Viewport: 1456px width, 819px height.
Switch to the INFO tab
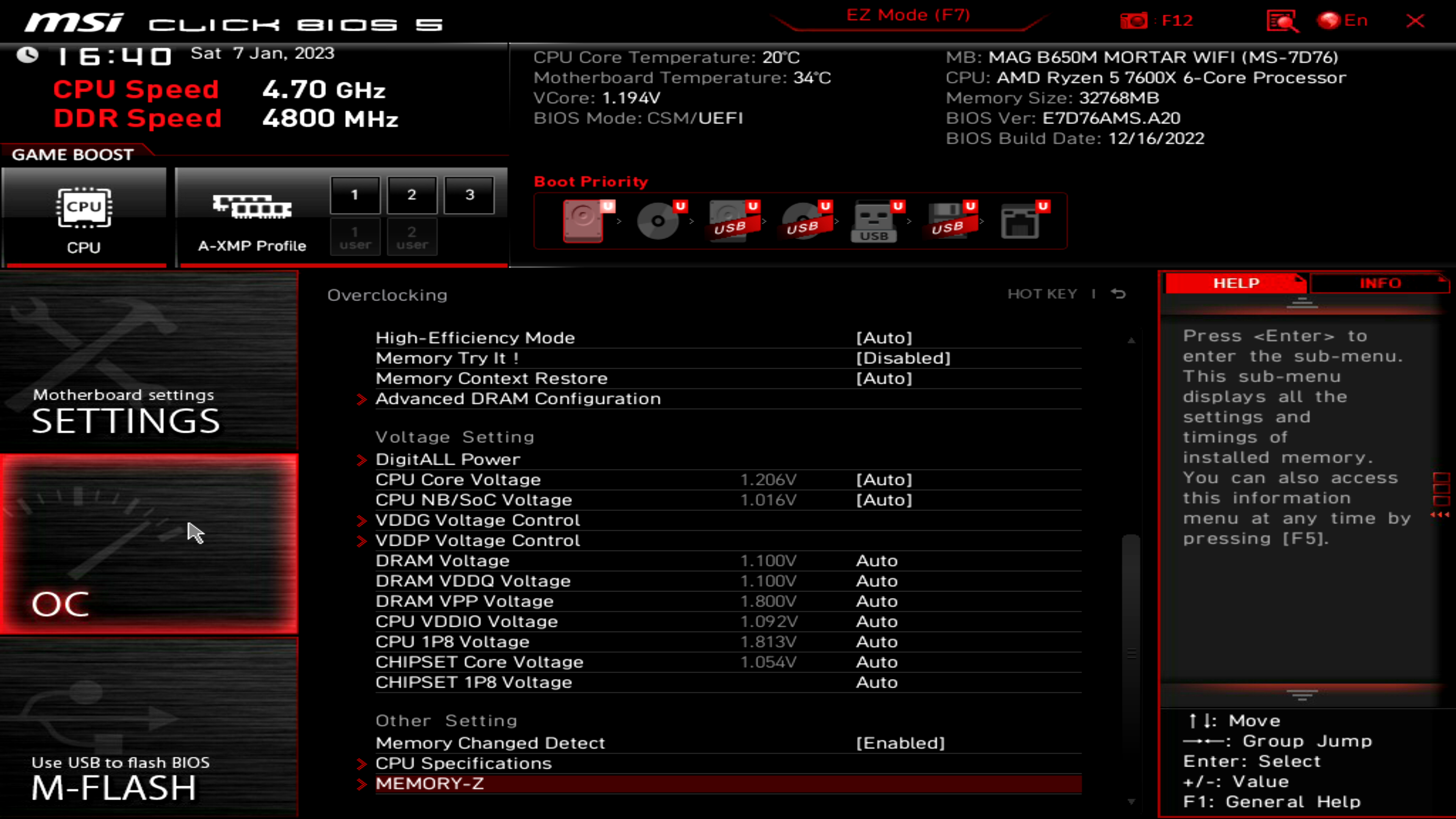(x=1380, y=283)
